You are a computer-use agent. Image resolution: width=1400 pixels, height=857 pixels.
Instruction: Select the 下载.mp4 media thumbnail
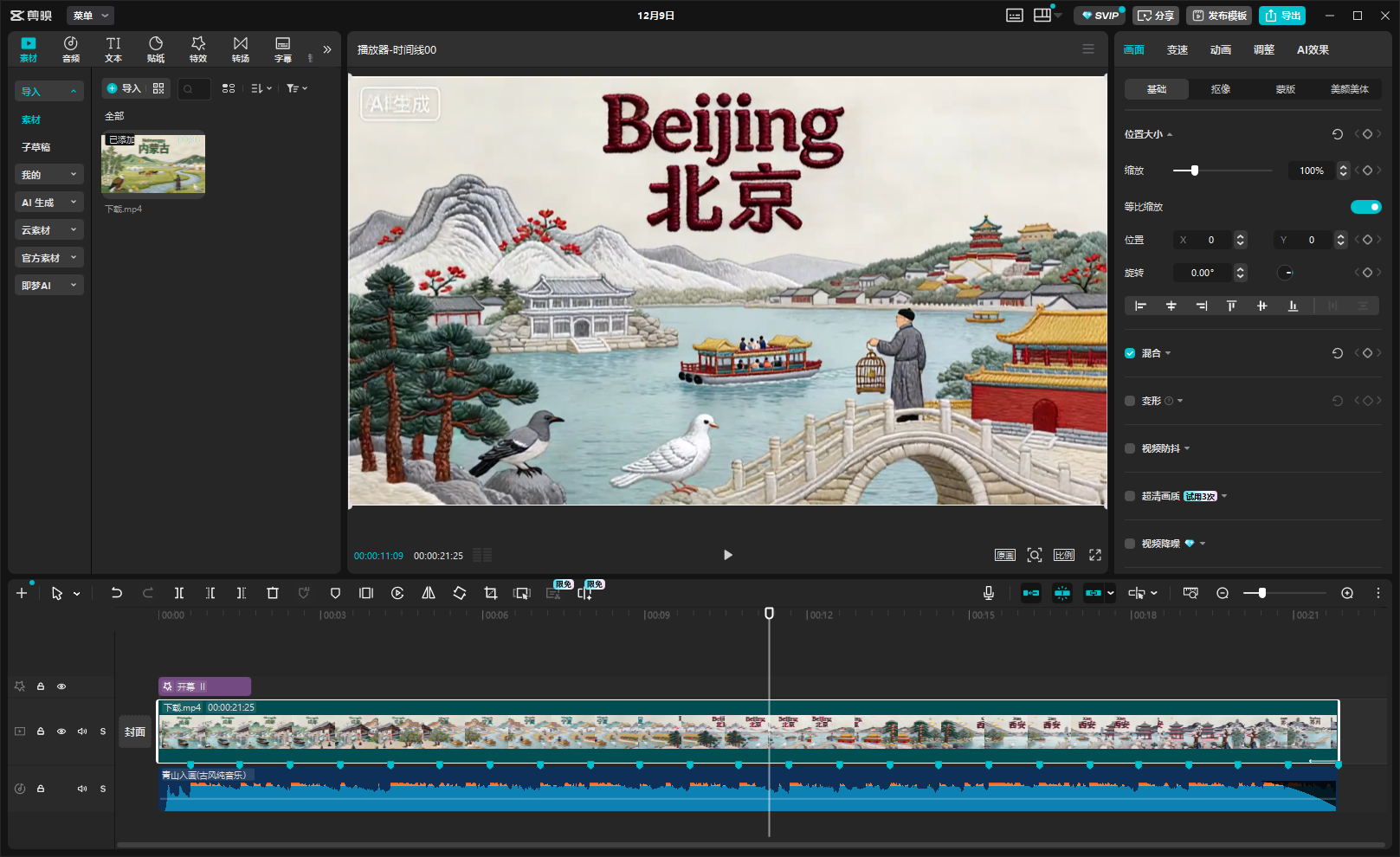[x=153, y=164]
